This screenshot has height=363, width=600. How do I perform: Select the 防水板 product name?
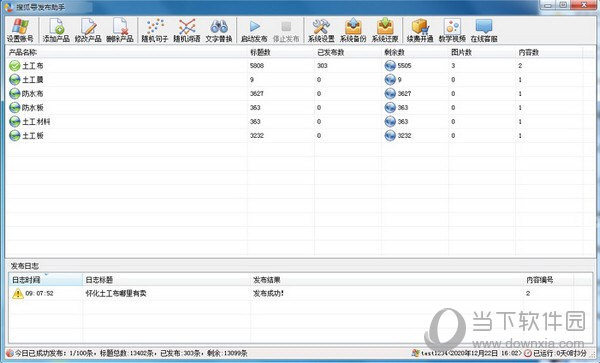pos(33,107)
